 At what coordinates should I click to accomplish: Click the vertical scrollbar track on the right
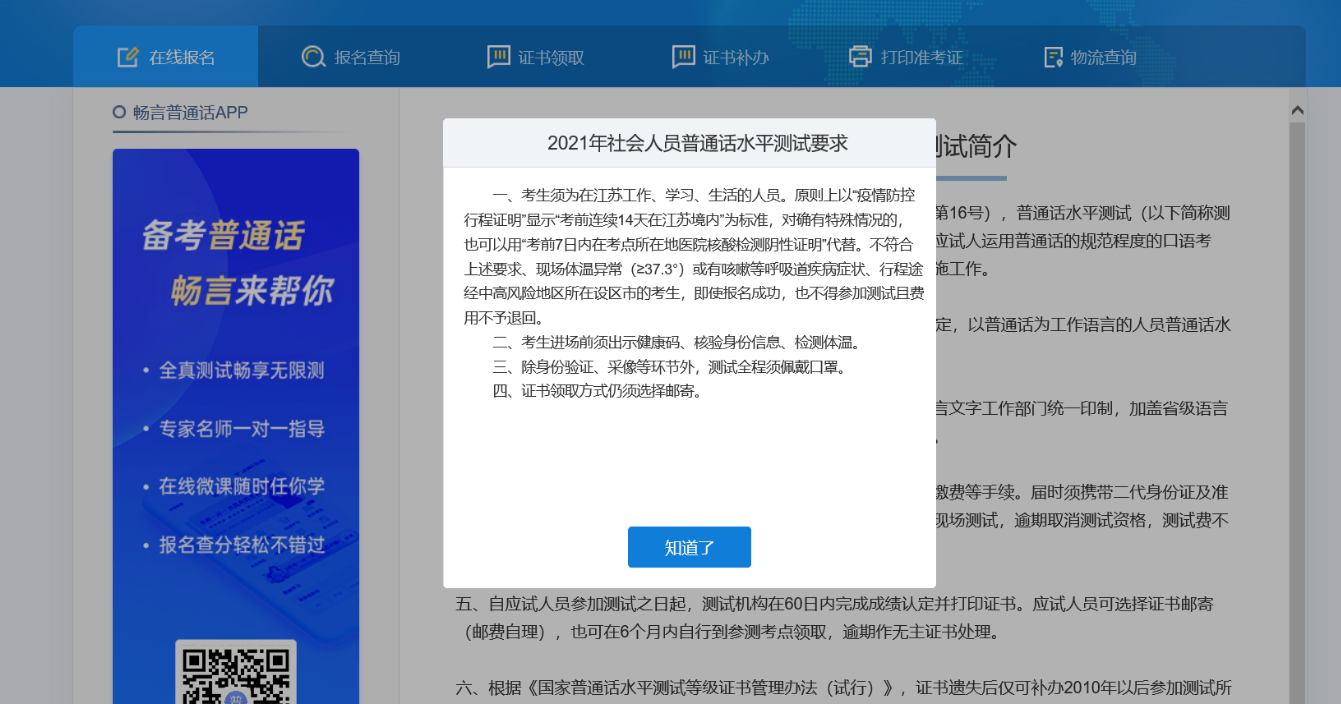[x=1297, y=400]
